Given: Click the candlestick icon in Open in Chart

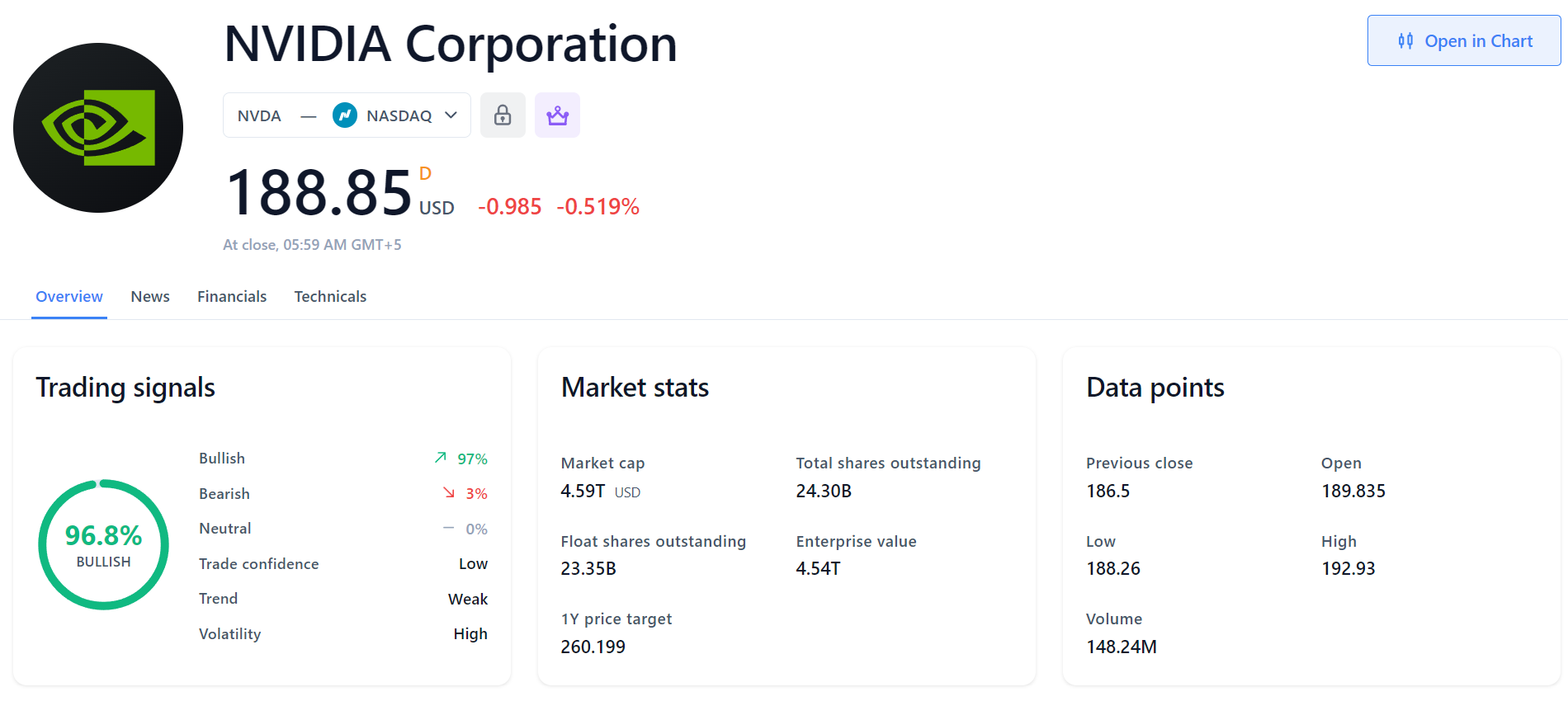Looking at the screenshot, I should coord(1405,41).
